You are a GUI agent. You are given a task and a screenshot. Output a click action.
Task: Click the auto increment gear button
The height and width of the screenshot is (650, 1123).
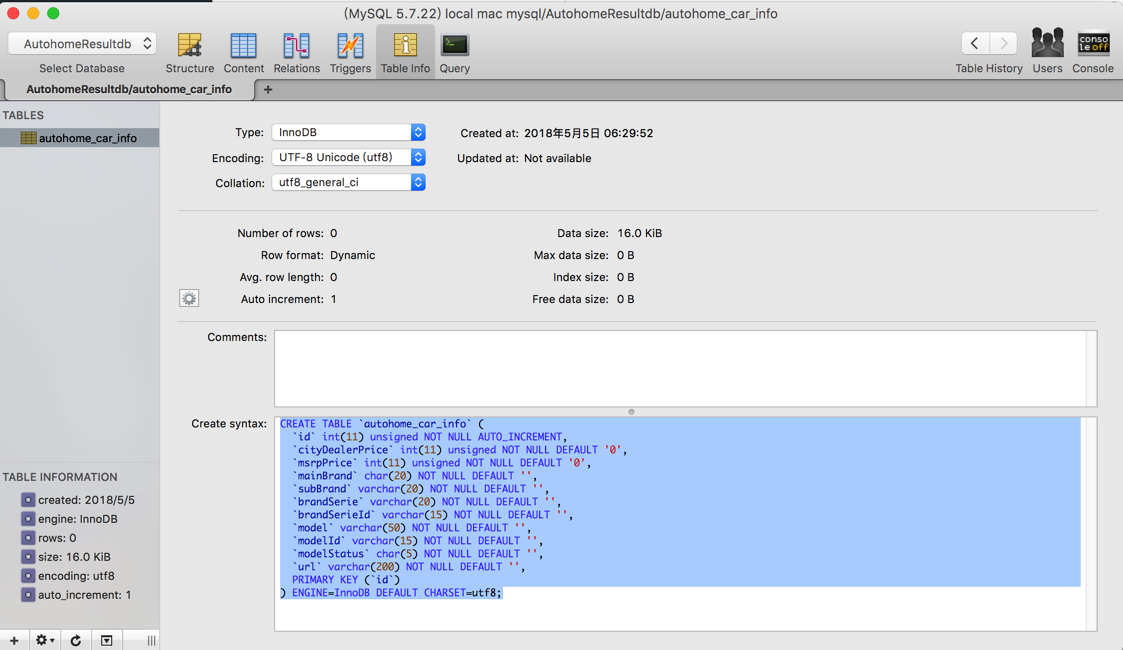[189, 299]
